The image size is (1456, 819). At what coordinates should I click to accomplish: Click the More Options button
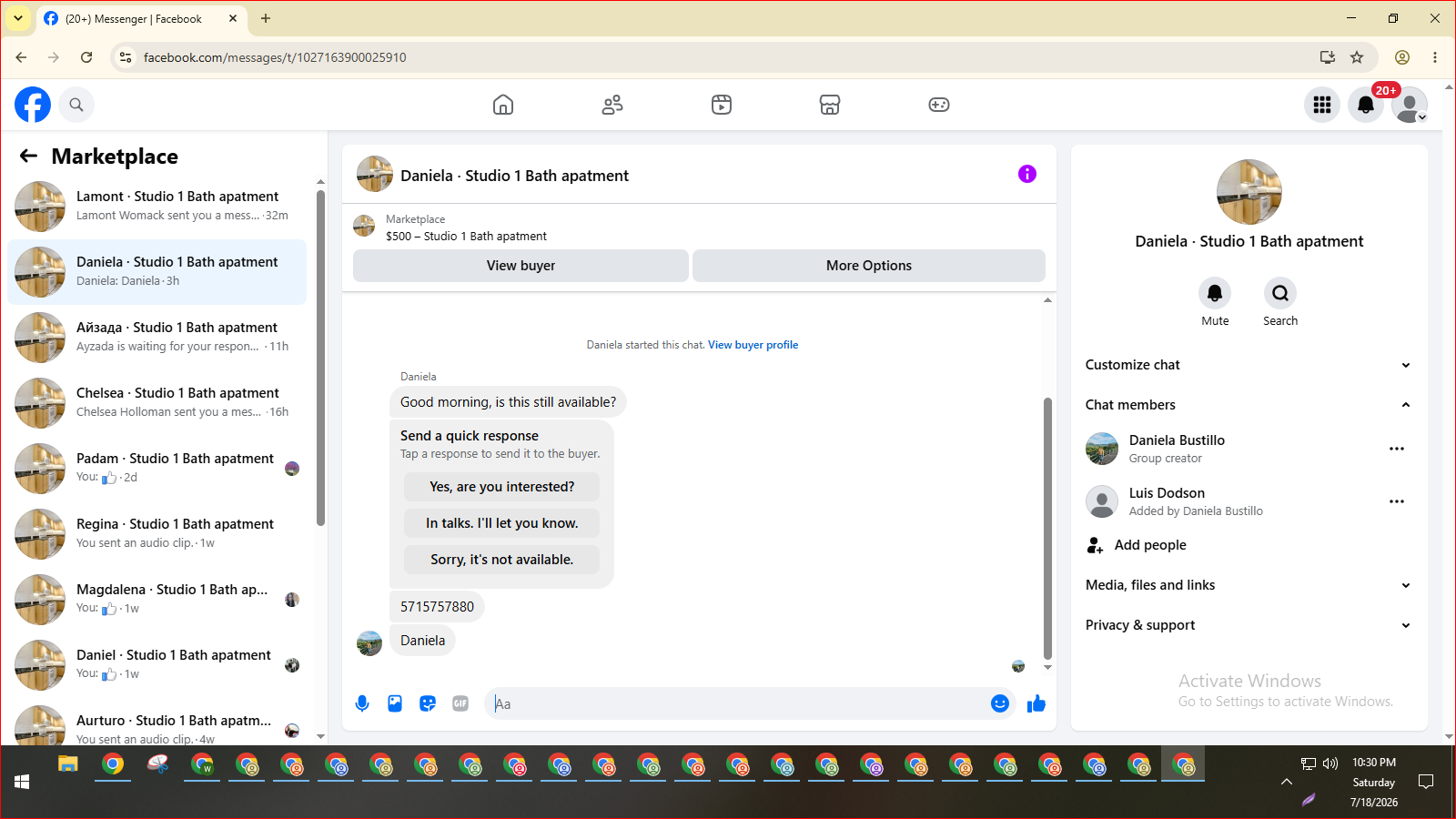(869, 266)
